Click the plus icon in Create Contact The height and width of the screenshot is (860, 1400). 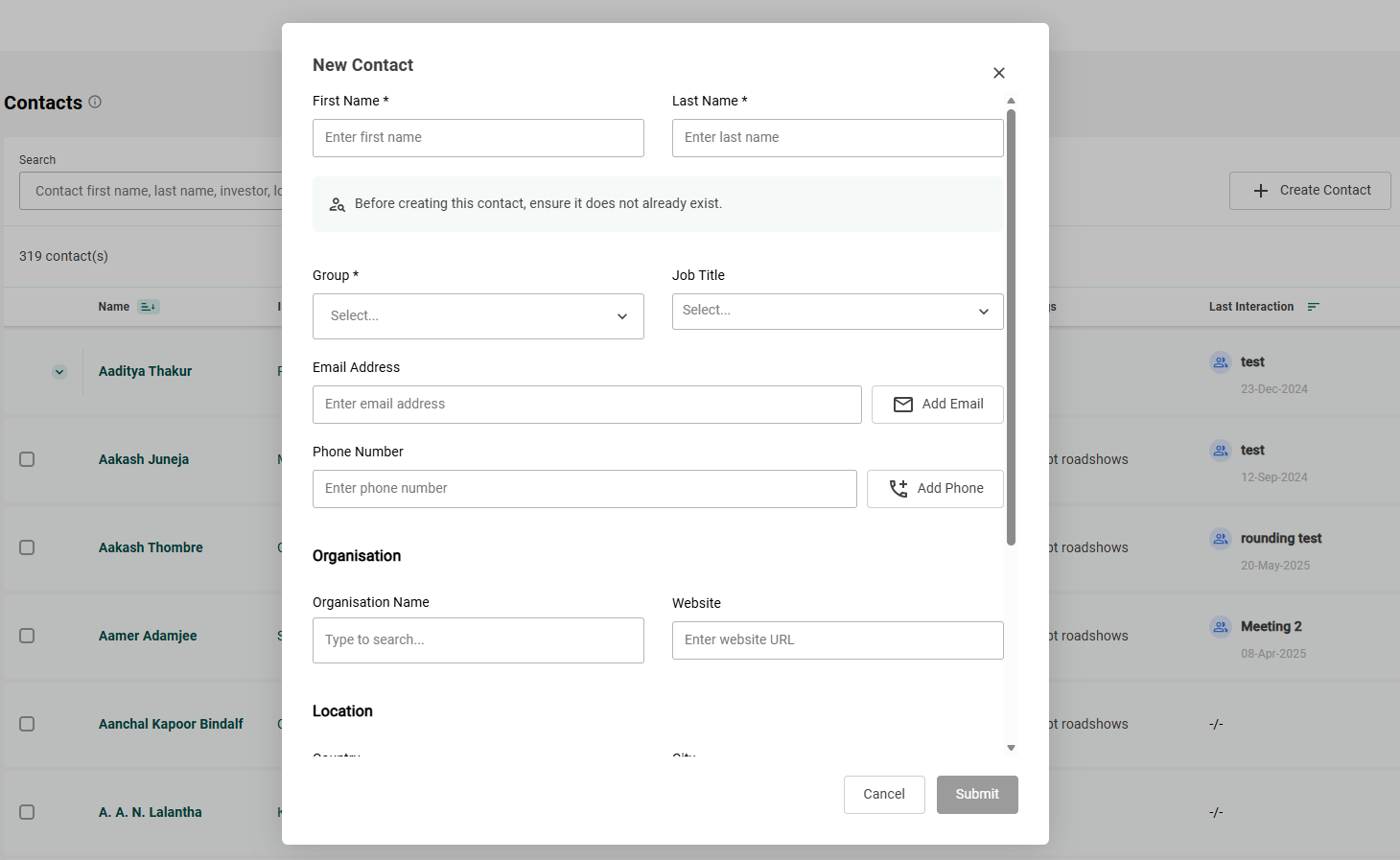[x=1261, y=191]
